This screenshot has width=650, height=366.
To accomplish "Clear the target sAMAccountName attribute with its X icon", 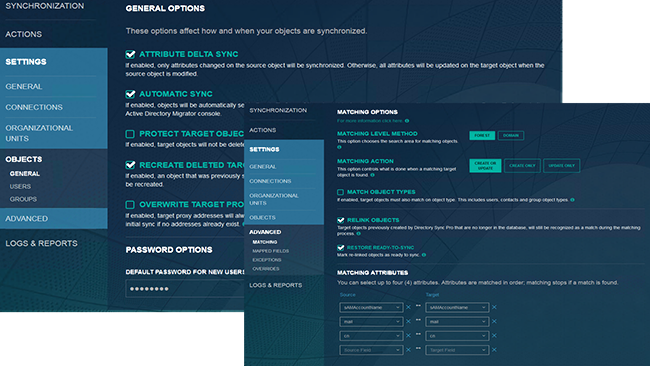I will (494, 307).
